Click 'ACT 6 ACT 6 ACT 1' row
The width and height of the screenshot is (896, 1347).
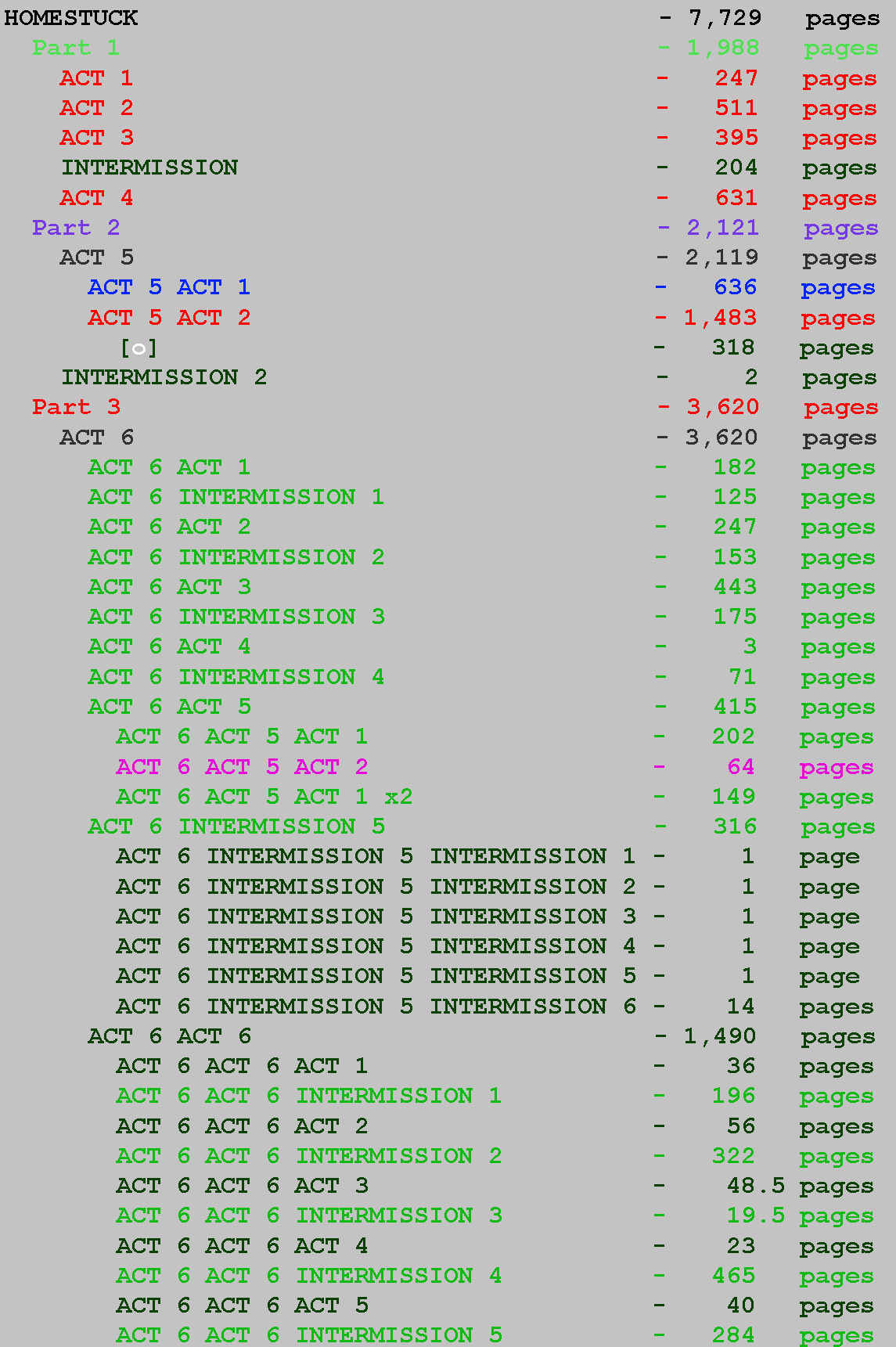click(x=242, y=1066)
